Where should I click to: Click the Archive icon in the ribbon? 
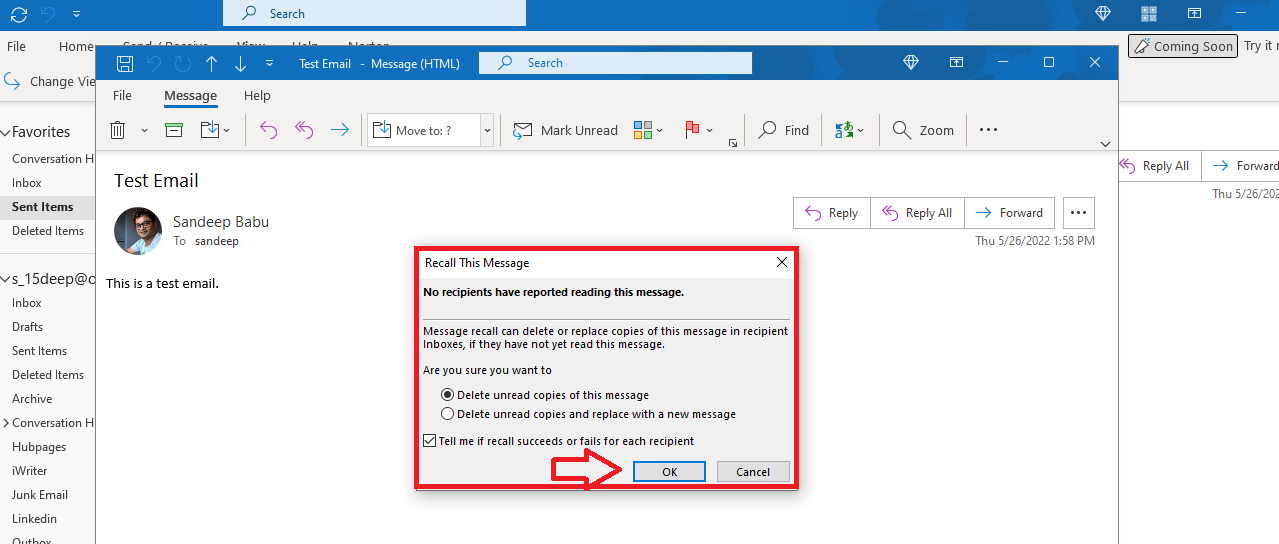(x=174, y=130)
